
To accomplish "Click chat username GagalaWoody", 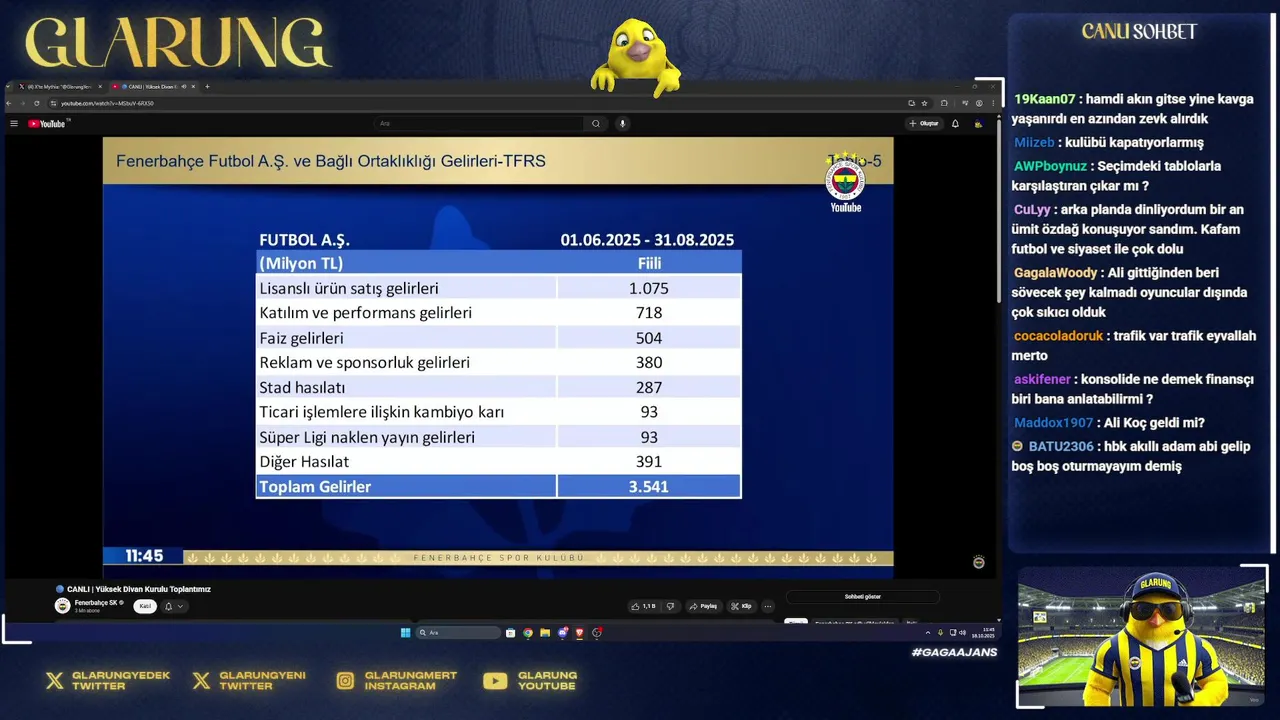I will [1056, 273].
